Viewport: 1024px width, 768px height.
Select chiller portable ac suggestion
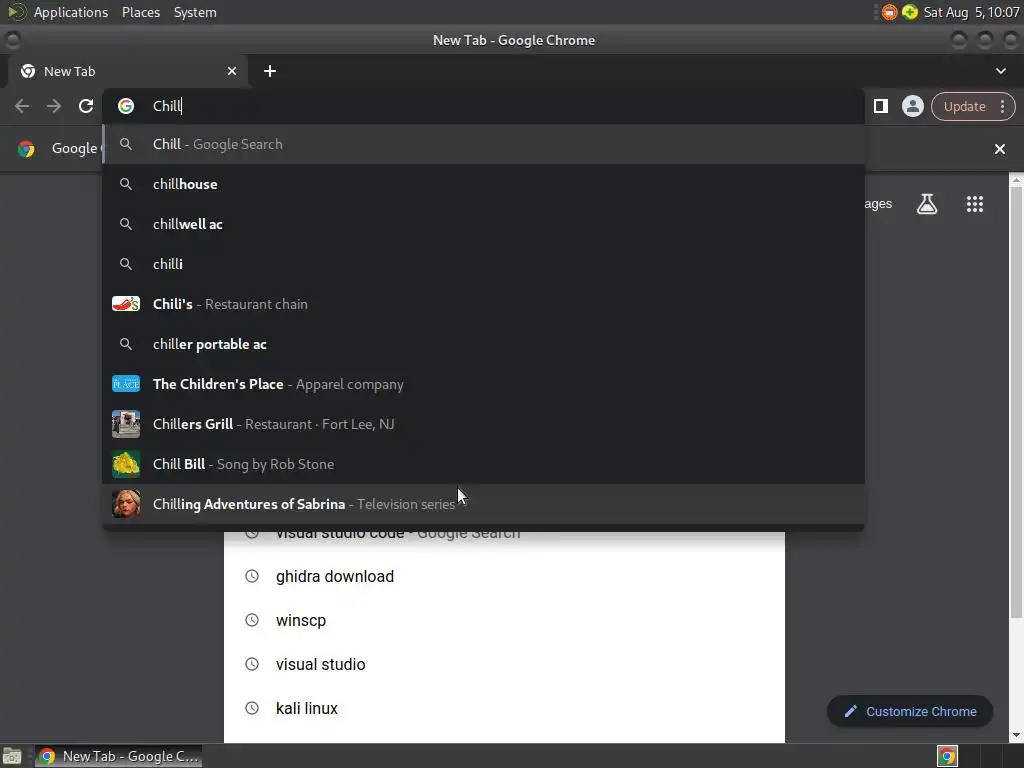coord(483,344)
